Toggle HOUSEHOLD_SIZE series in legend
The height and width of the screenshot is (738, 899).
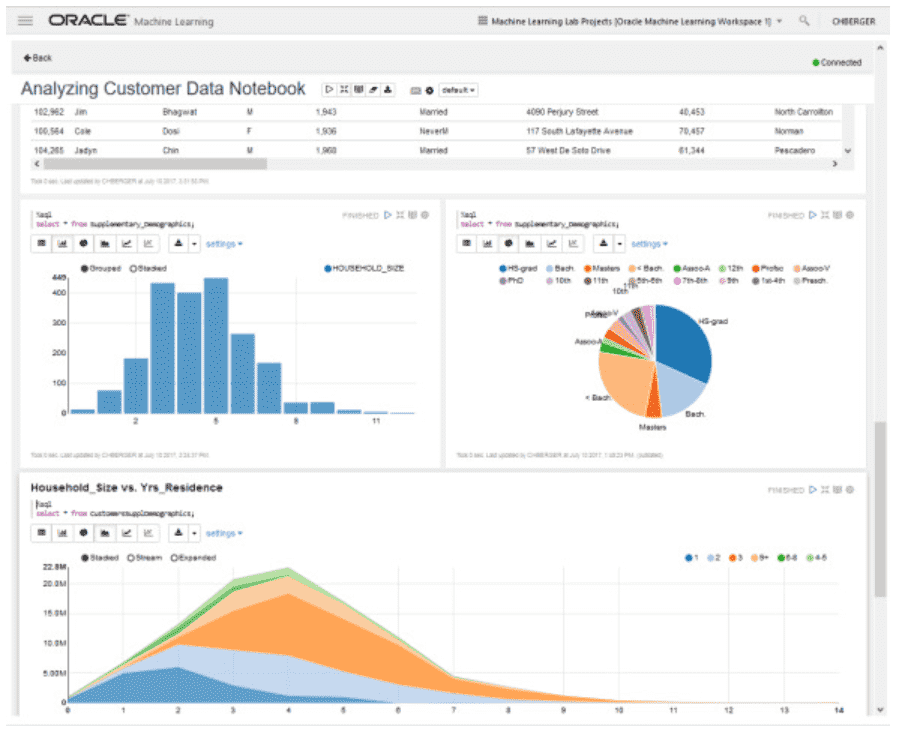point(364,268)
